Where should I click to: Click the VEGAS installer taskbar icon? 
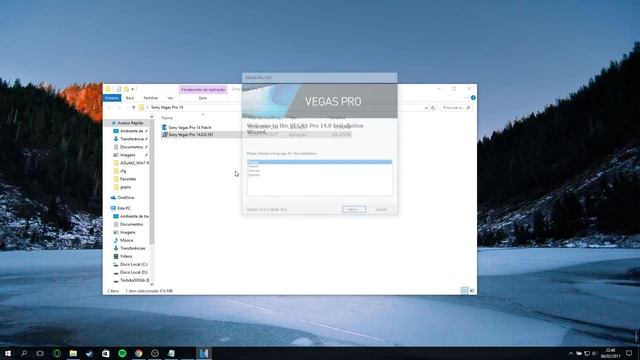click(x=204, y=353)
